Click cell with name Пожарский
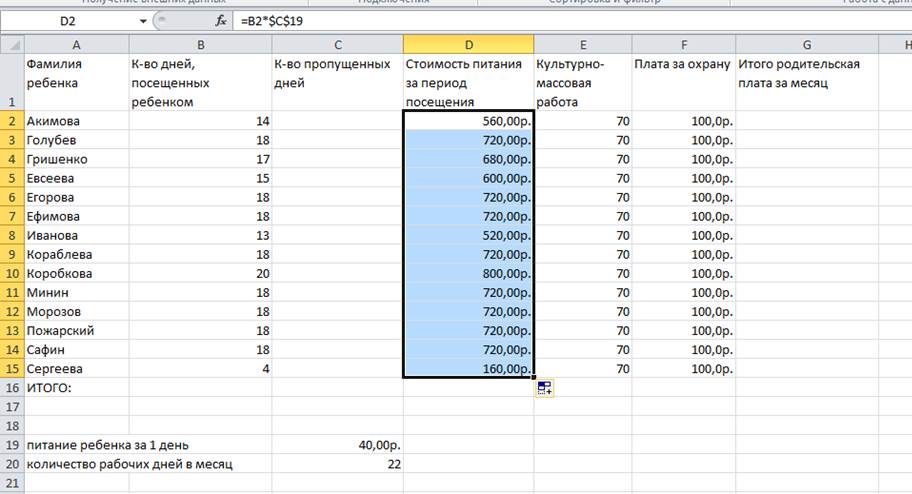The image size is (912, 494). point(76,330)
